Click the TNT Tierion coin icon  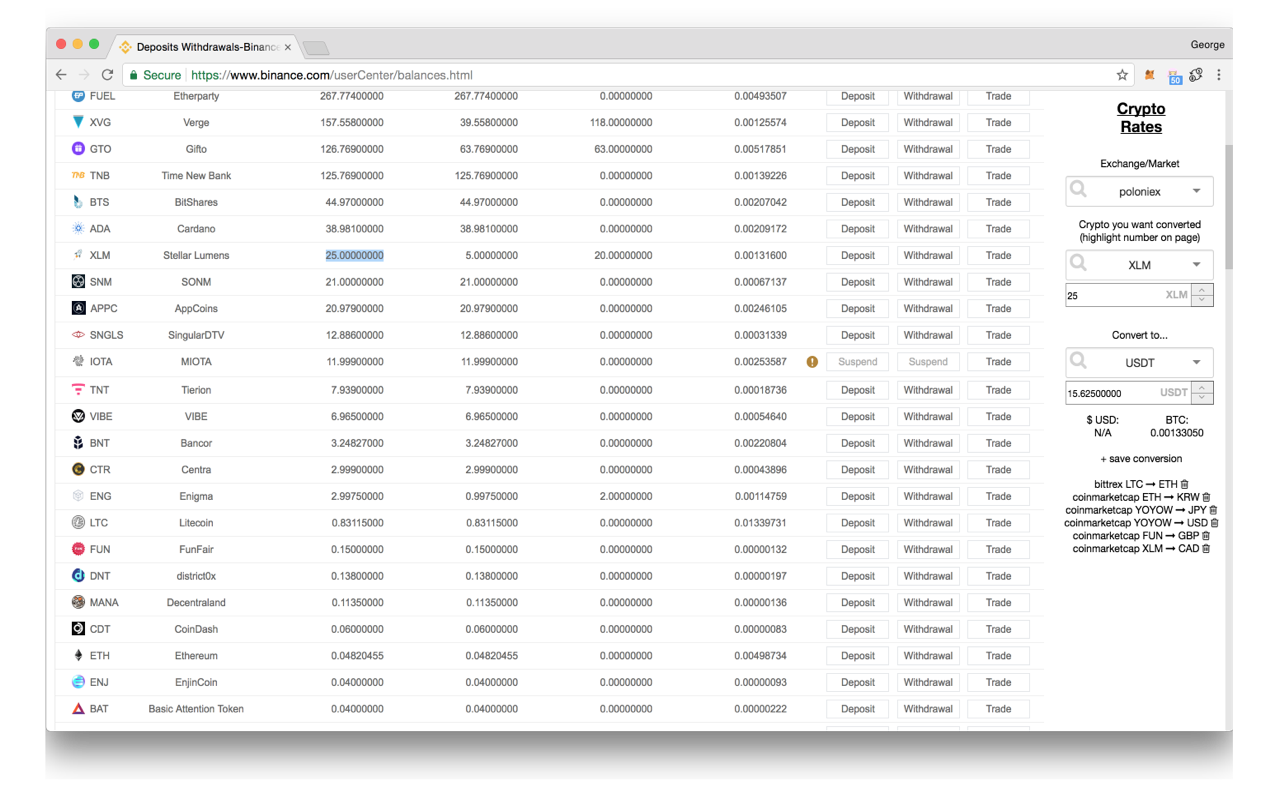(x=78, y=390)
